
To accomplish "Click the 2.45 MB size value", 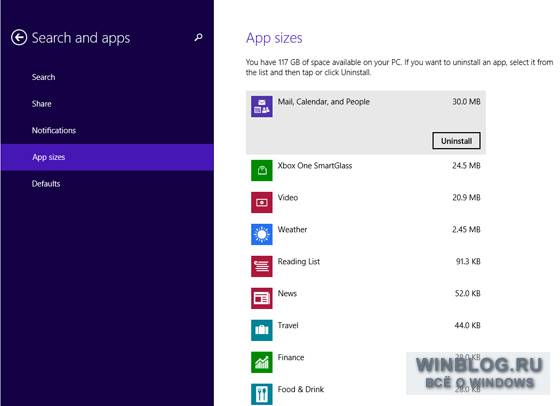I will tap(466, 230).
